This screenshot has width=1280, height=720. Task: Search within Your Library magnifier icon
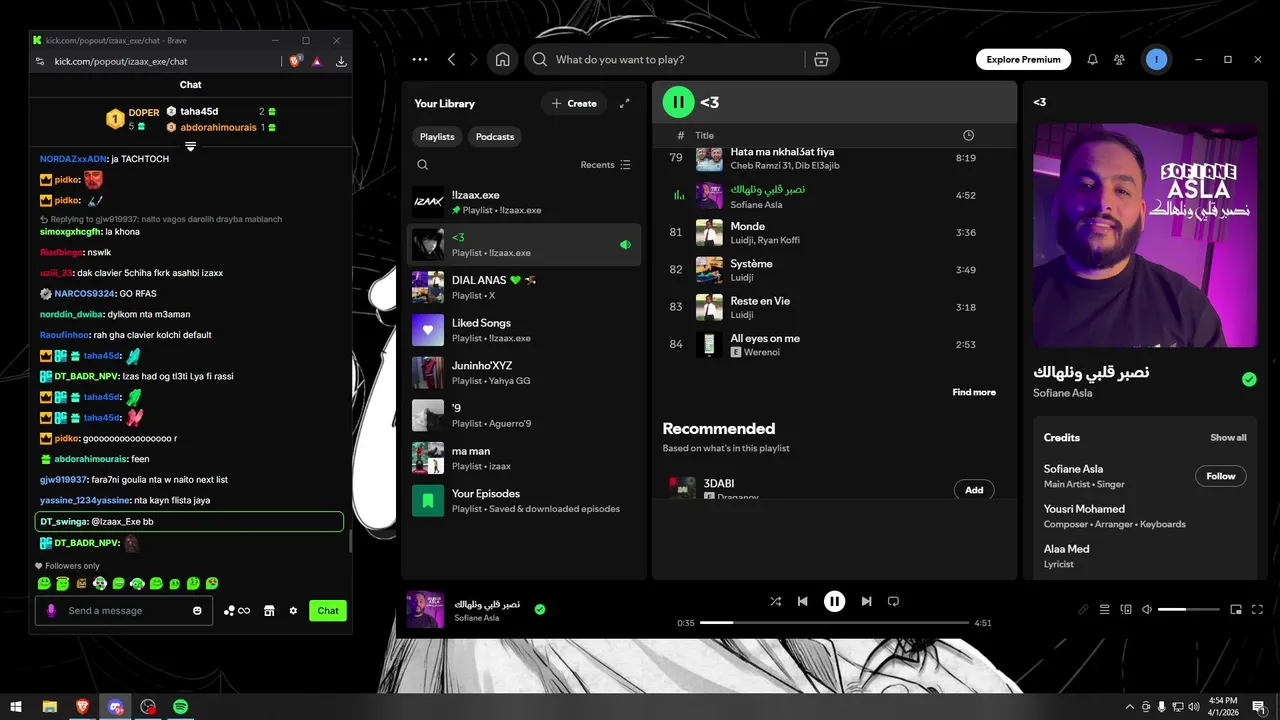pyautogui.click(x=422, y=165)
